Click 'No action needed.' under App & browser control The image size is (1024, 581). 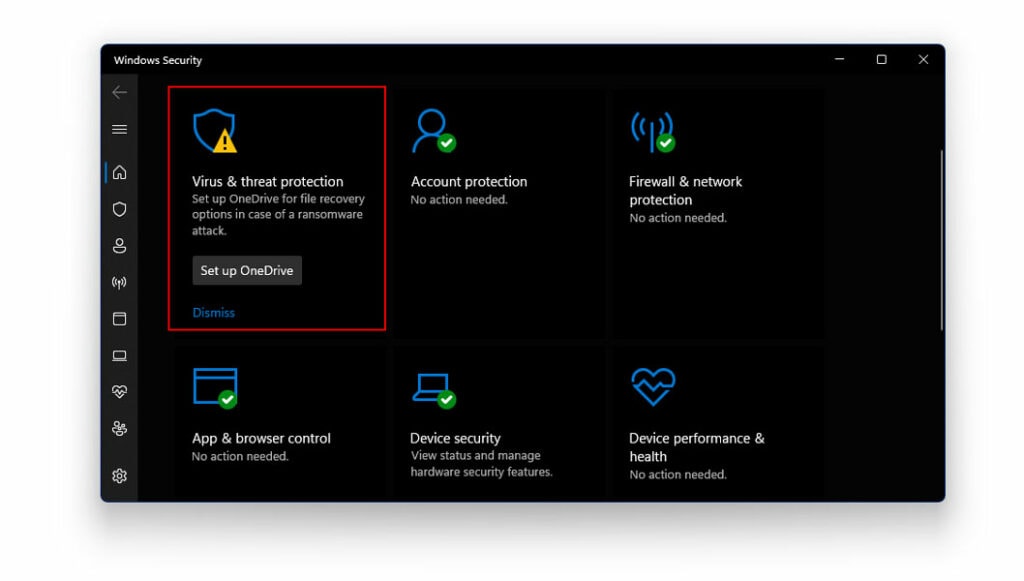coord(240,456)
